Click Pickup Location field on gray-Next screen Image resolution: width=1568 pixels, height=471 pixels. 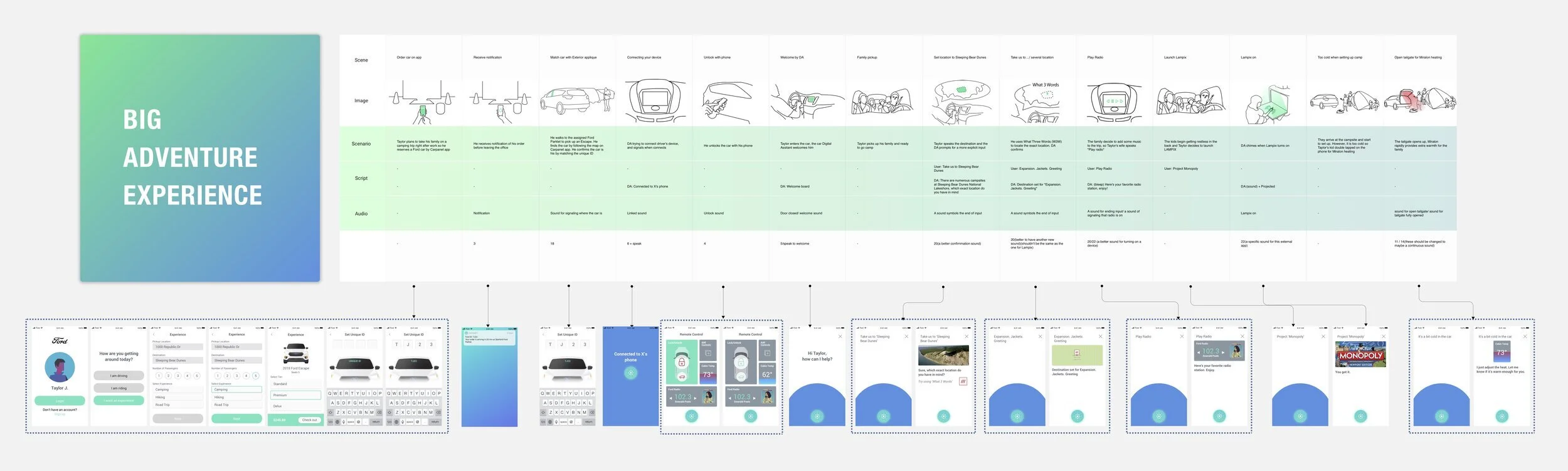[x=177, y=347]
